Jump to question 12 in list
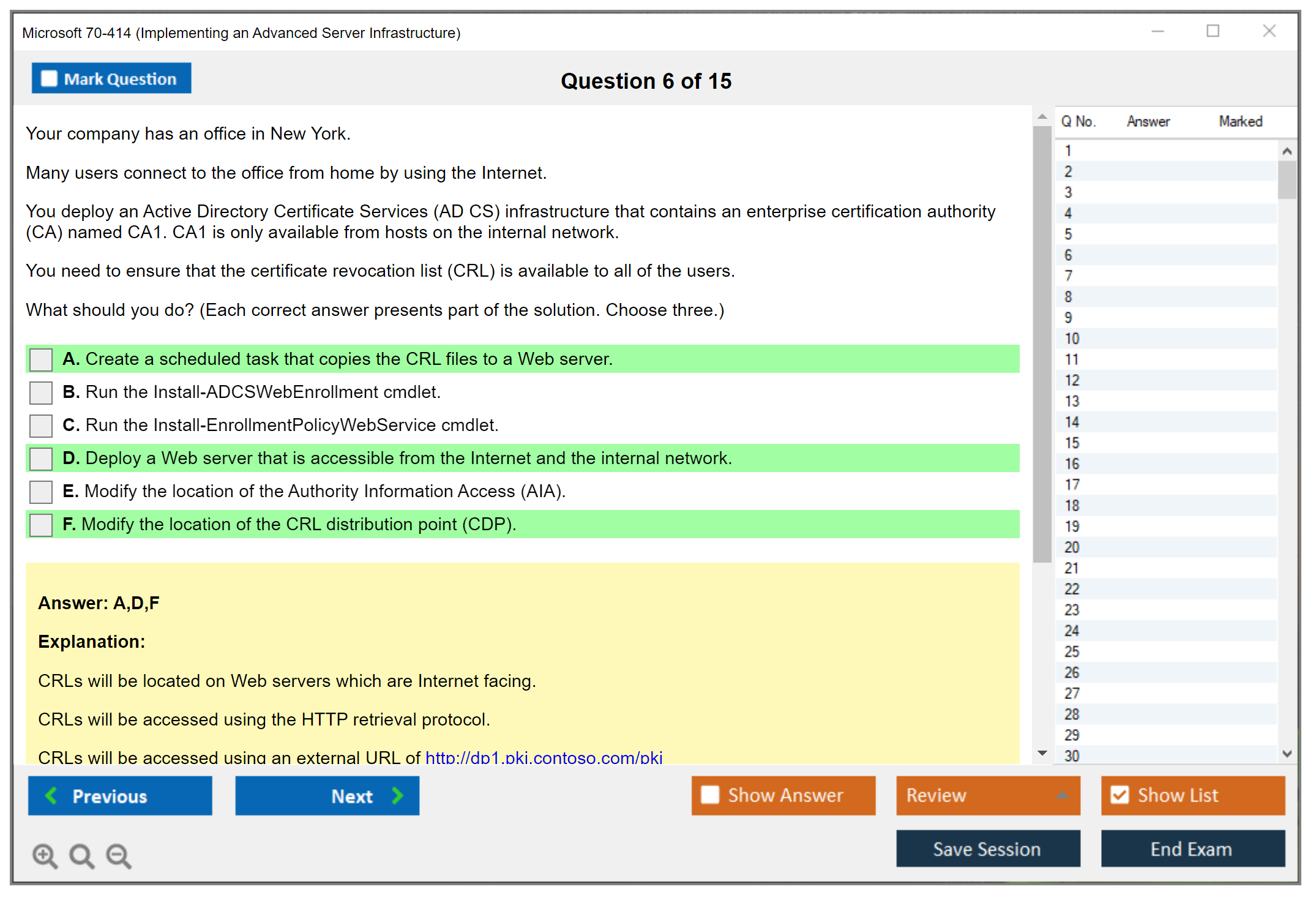The height and width of the screenshot is (900, 1316). [x=1072, y=380]
